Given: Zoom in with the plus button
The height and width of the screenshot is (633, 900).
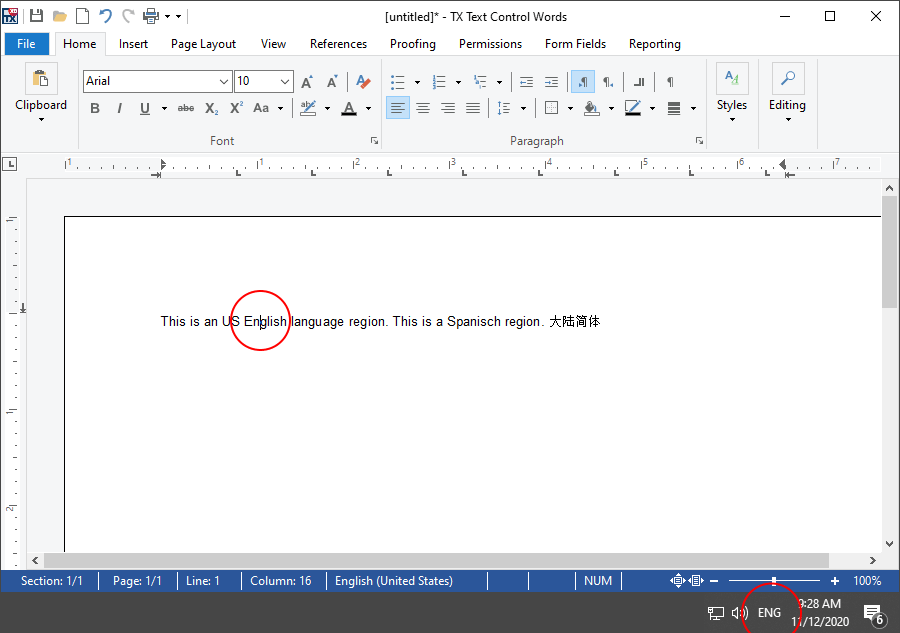Looking at the screenshot, I should [835, 581].
